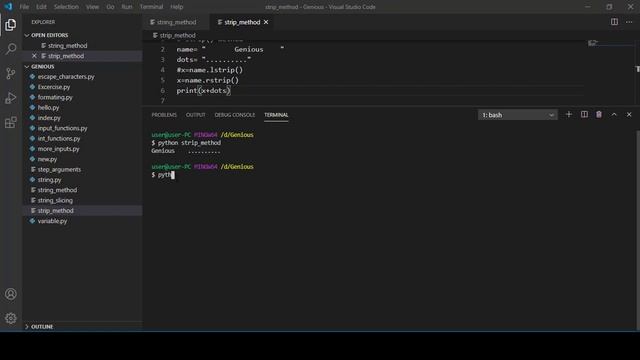
Task: Open the File menu
Action: pos(24,7)
